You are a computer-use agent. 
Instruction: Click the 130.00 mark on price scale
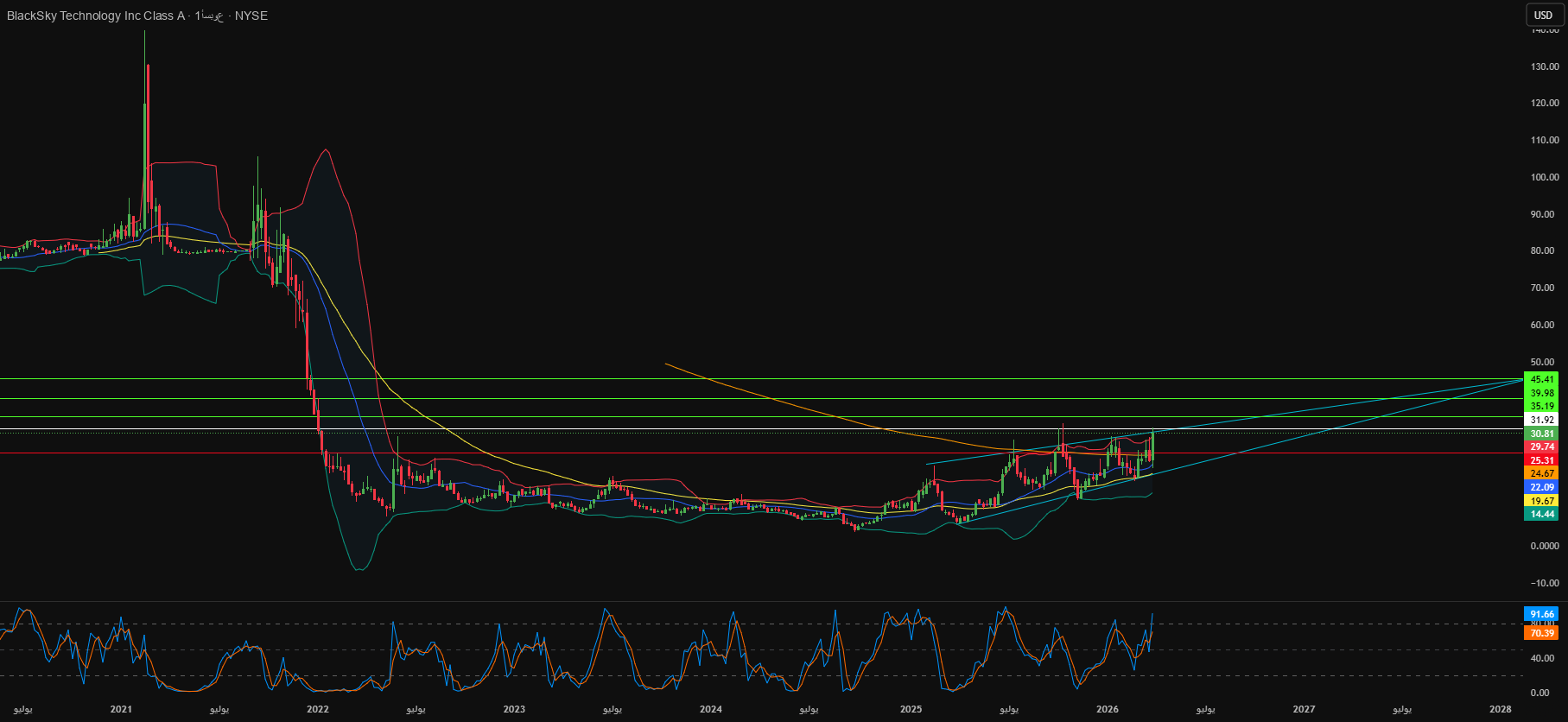click(x=1545, y=66)
